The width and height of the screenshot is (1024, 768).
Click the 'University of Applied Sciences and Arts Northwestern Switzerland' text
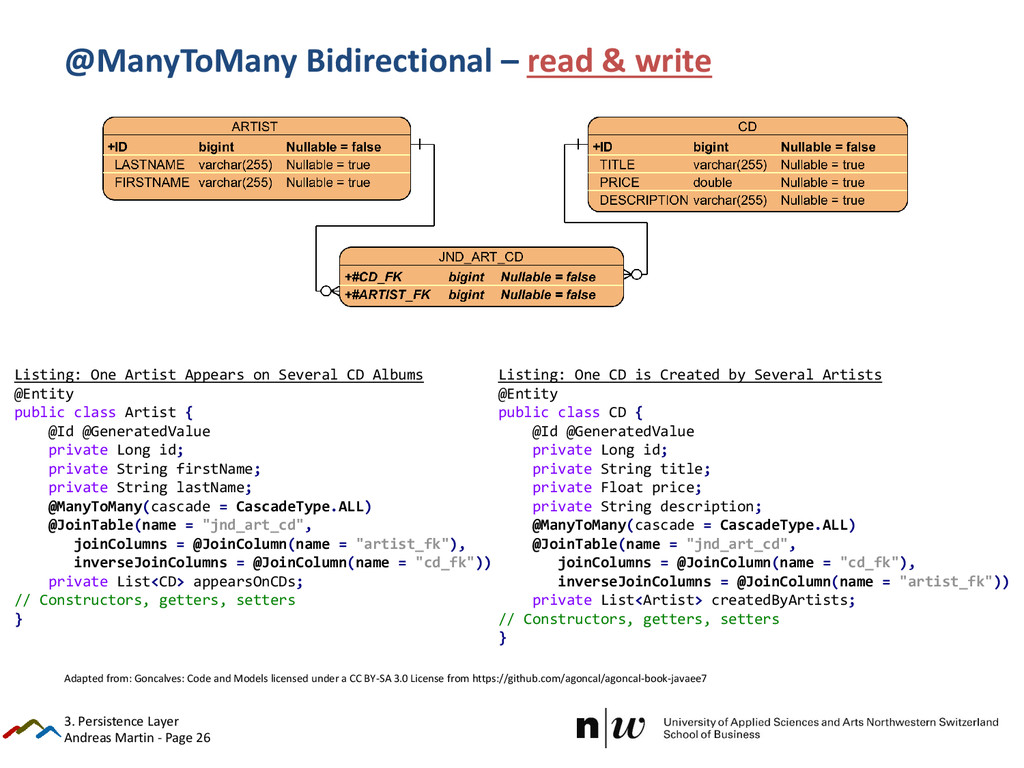[831, 722]
